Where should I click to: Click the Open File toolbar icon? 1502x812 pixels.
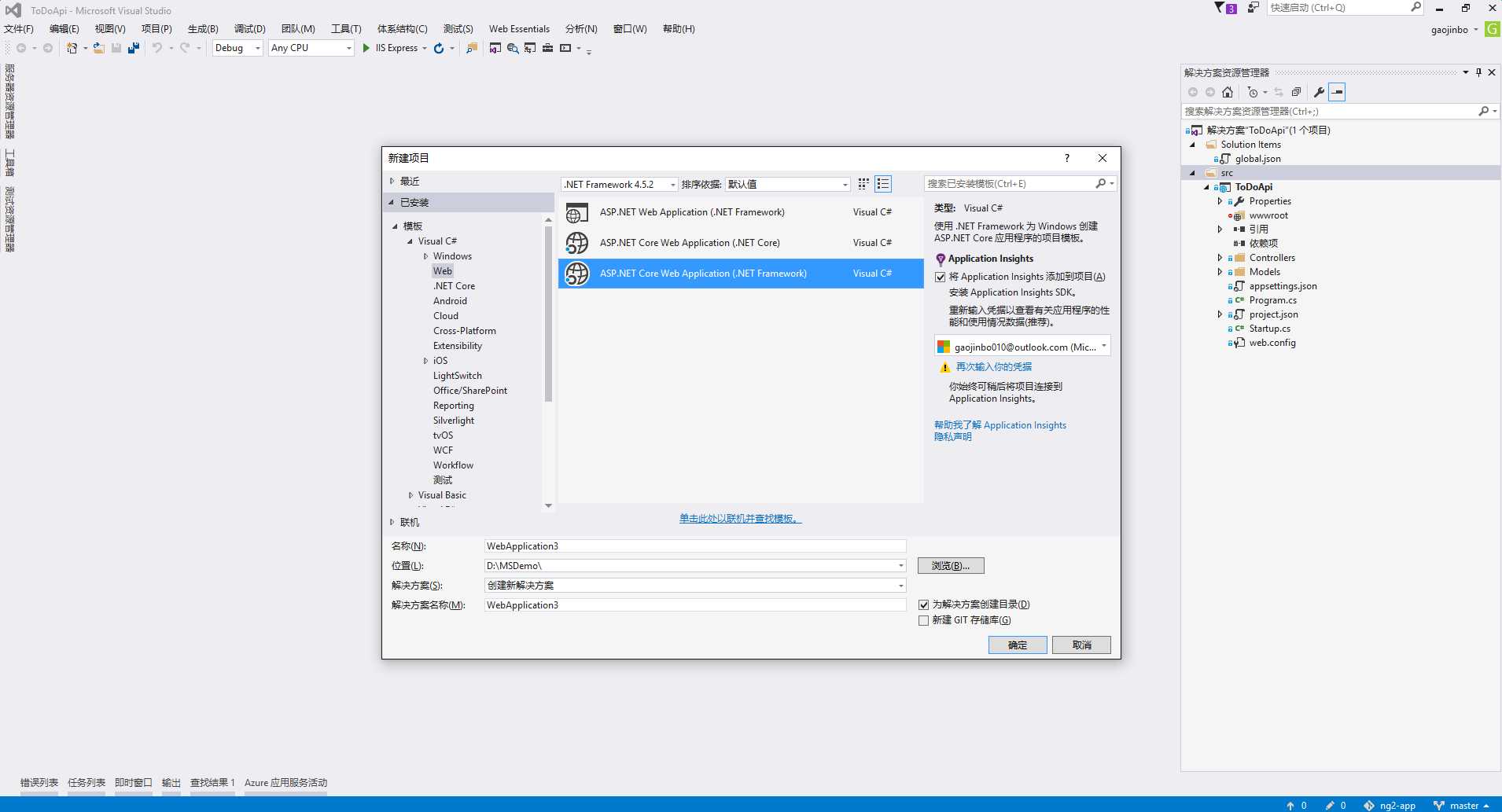click(x=99, y=48)
